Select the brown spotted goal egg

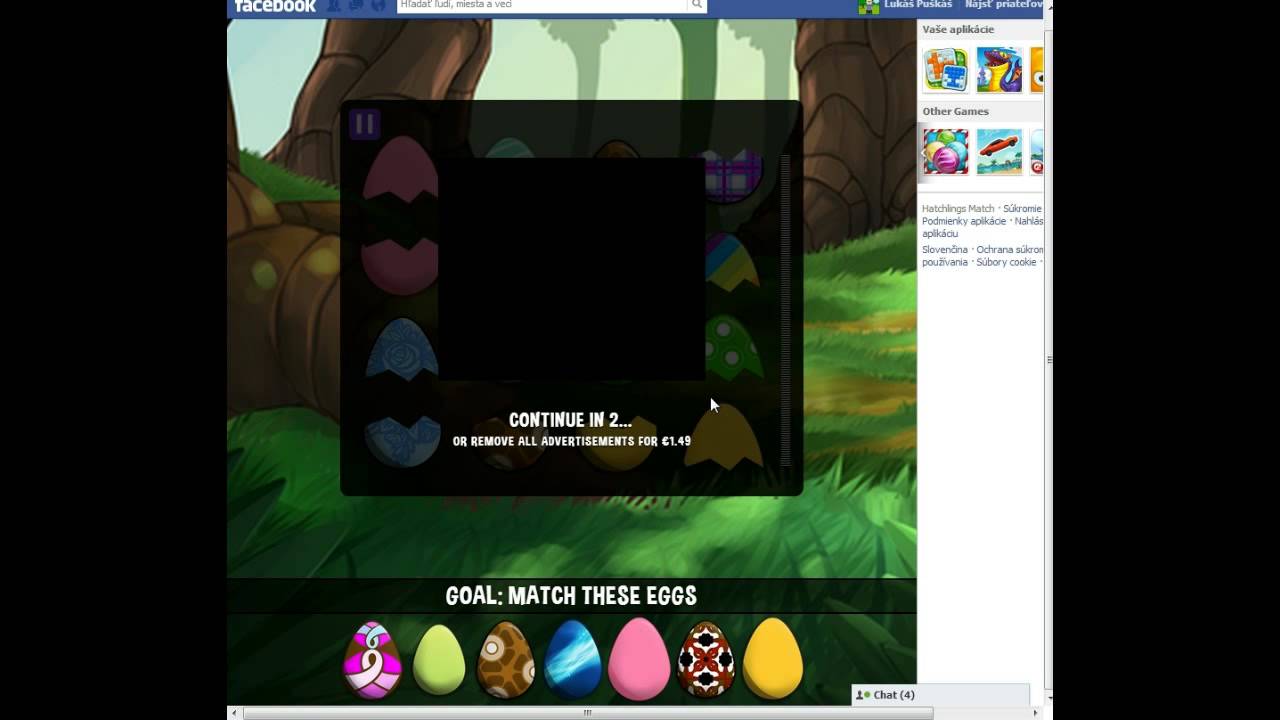[506, 659]
